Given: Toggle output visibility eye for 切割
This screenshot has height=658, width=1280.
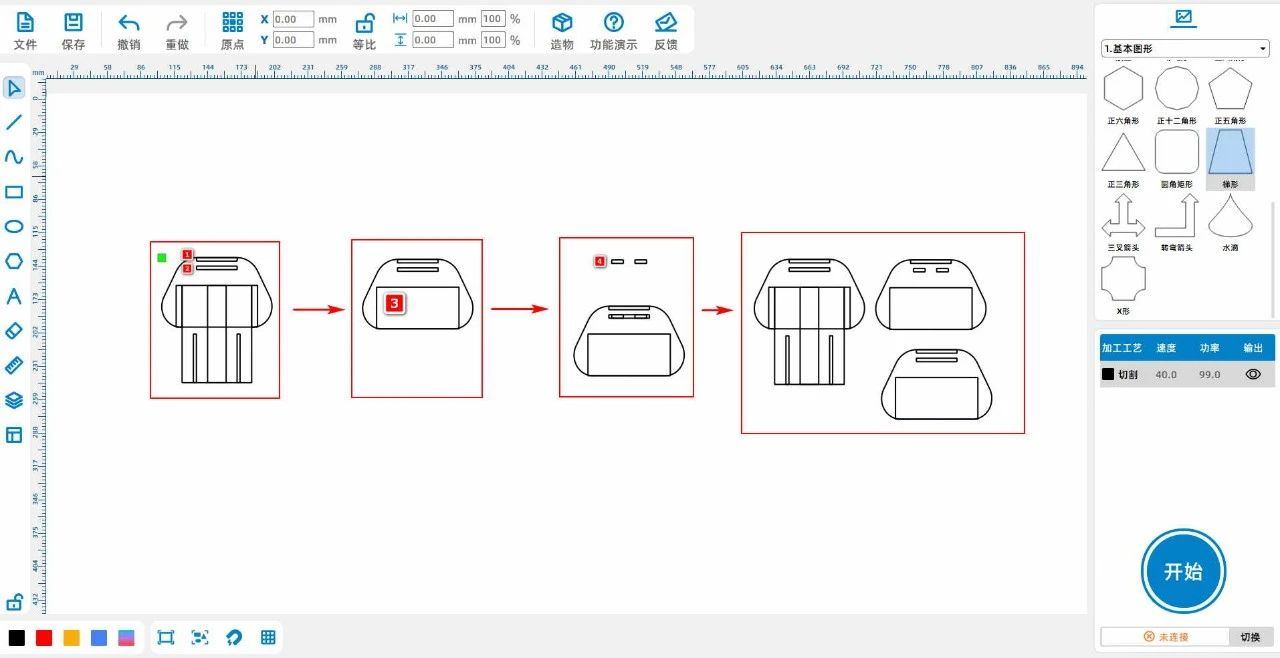Looking at the screenshot, I should [1253, 374].
